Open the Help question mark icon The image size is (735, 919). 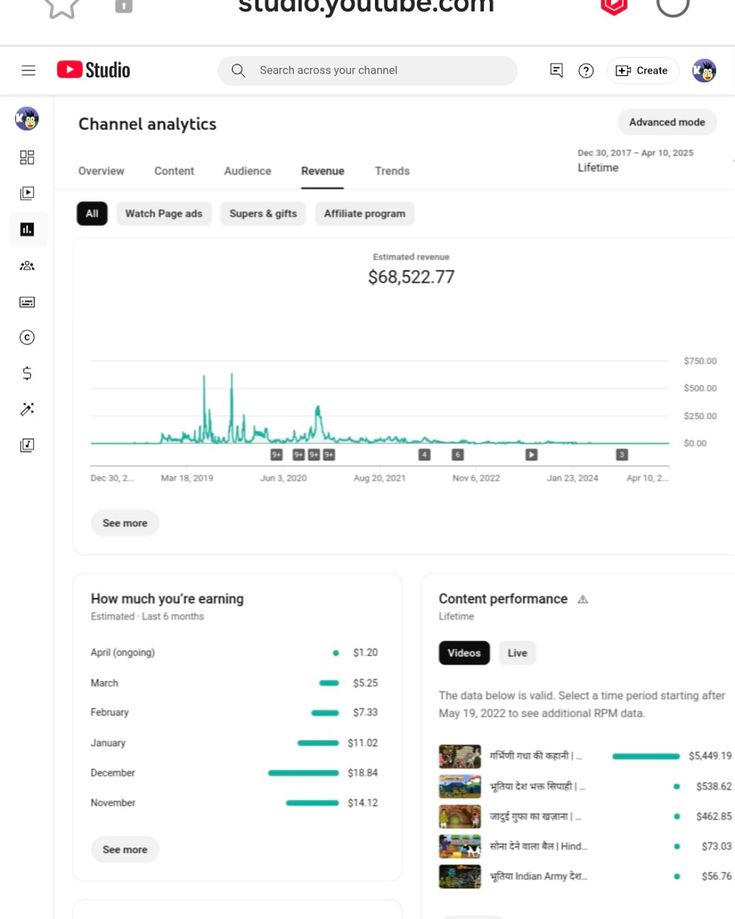click(586, 70)
